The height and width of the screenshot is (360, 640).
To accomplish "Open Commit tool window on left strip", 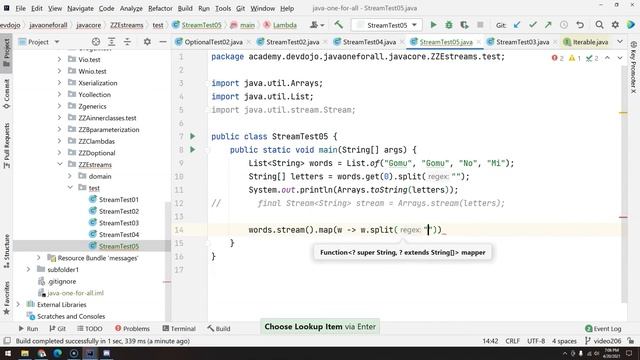I will (x=7, y=95).
